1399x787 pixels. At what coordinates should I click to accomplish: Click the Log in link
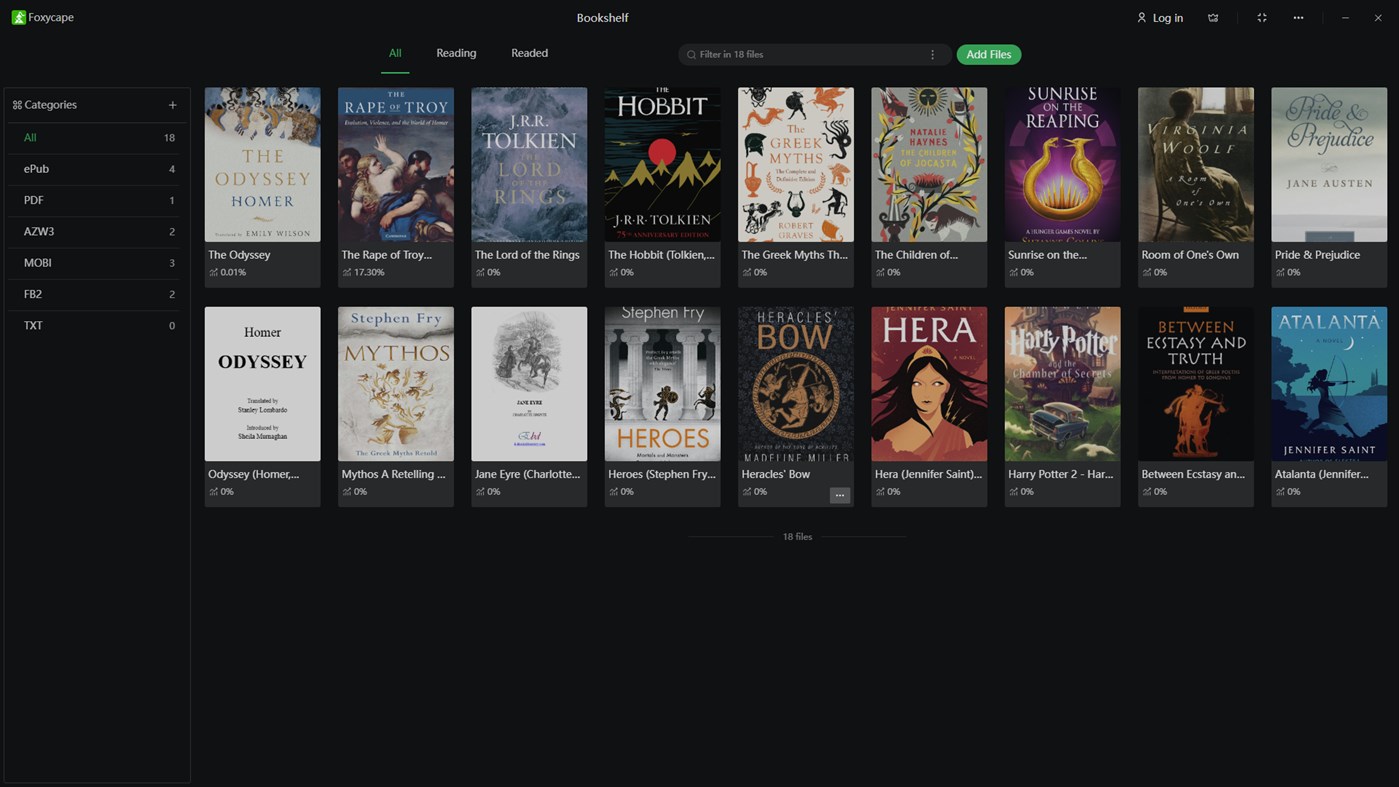click(x=1167, y=18)
